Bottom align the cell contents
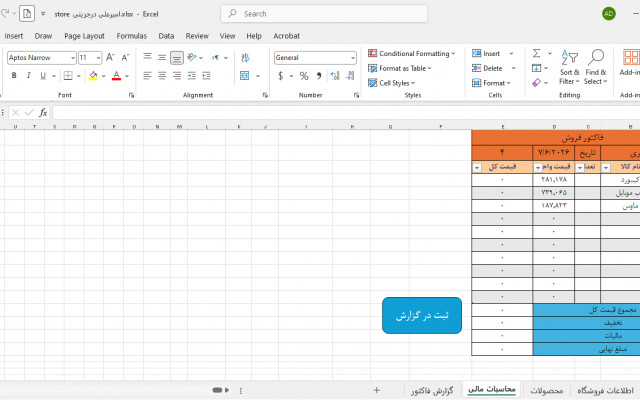640x400 pixels. (x=177, y=58)
